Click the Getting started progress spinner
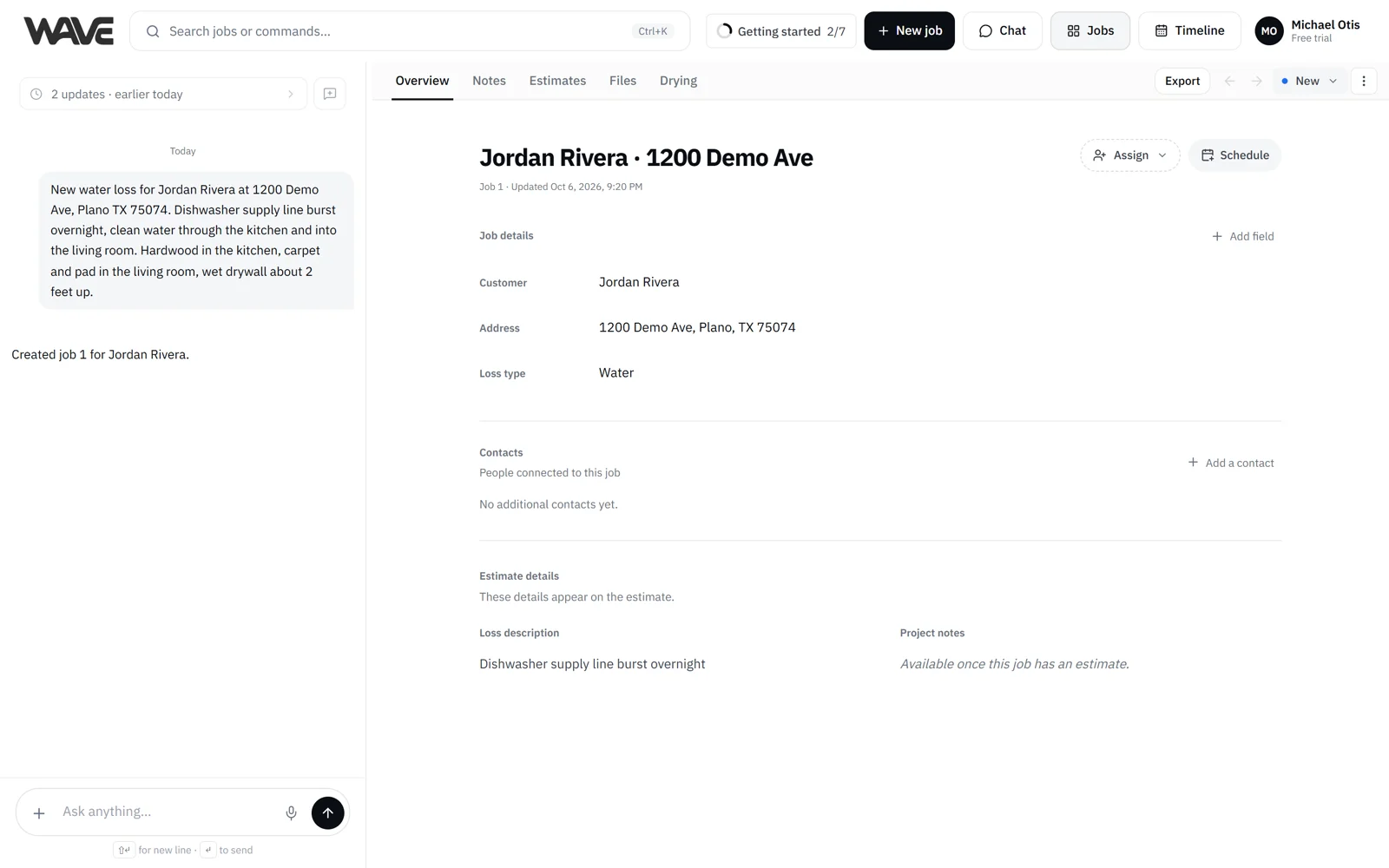1389x868 pixels. 725,30
